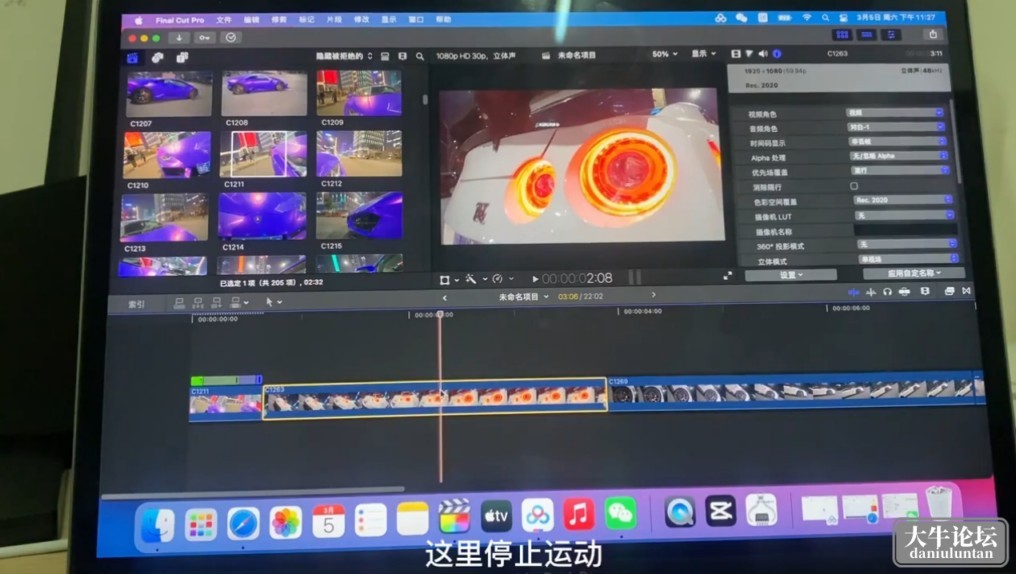
Task: Open the browser search magnifier
Action: pos(420,56)
